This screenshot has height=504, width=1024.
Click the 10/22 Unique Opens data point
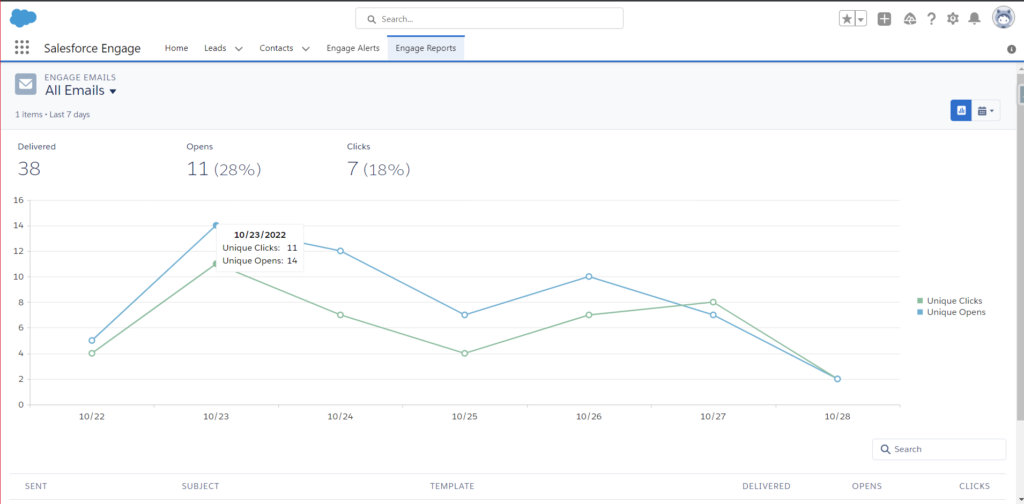91,340
